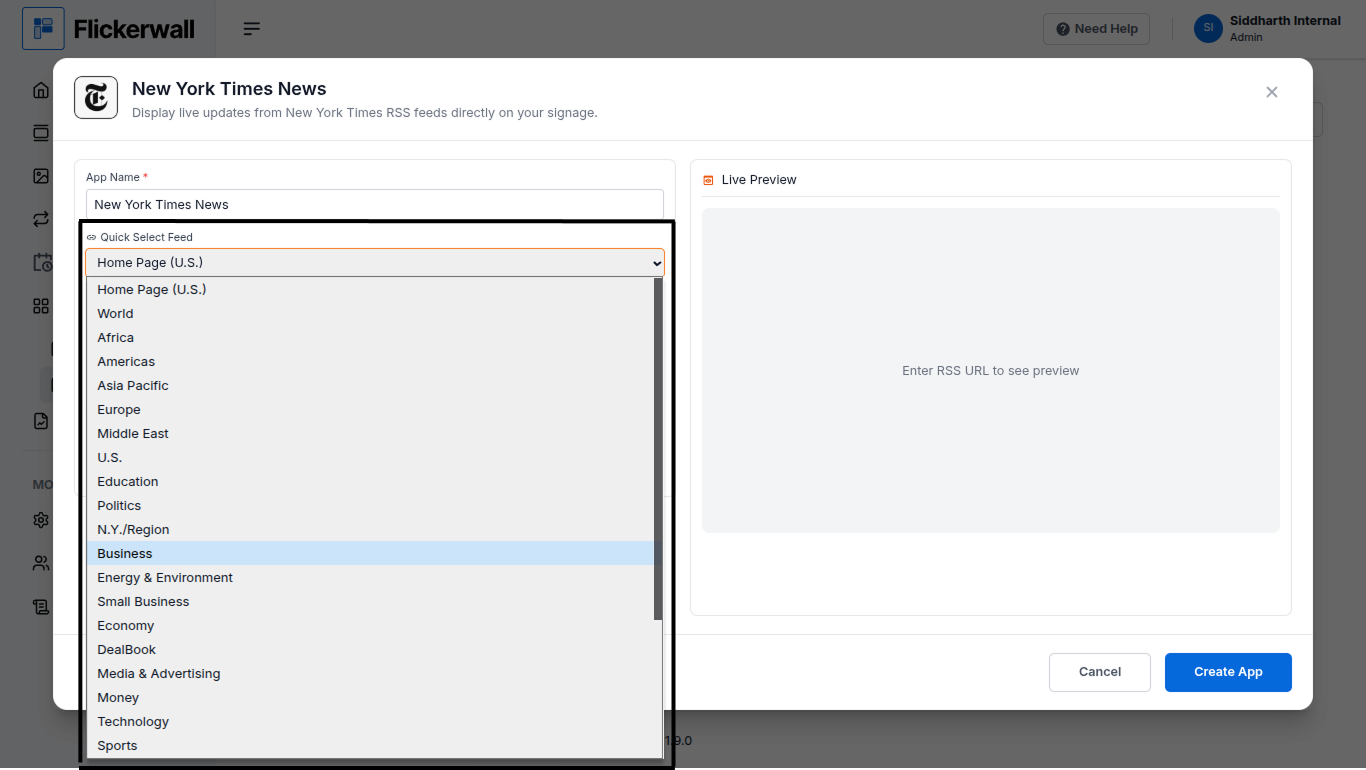Open the media image icon in sidebar

click(x=41, y=176)
